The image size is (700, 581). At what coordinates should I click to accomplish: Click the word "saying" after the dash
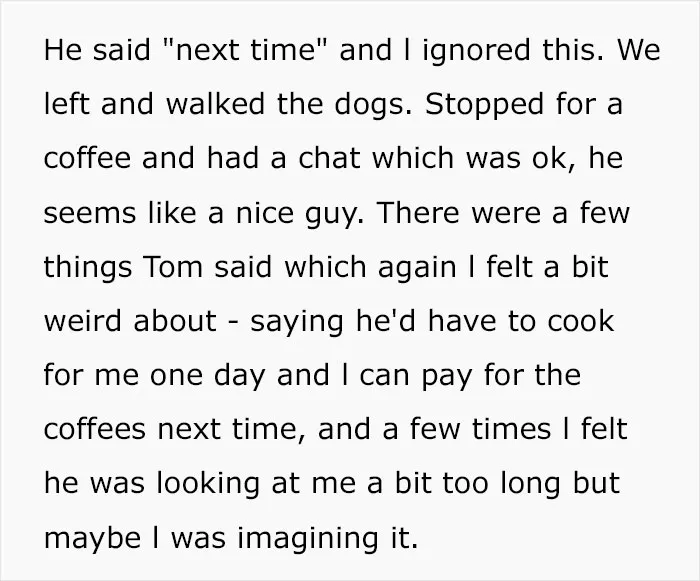(x=297, y=323)
